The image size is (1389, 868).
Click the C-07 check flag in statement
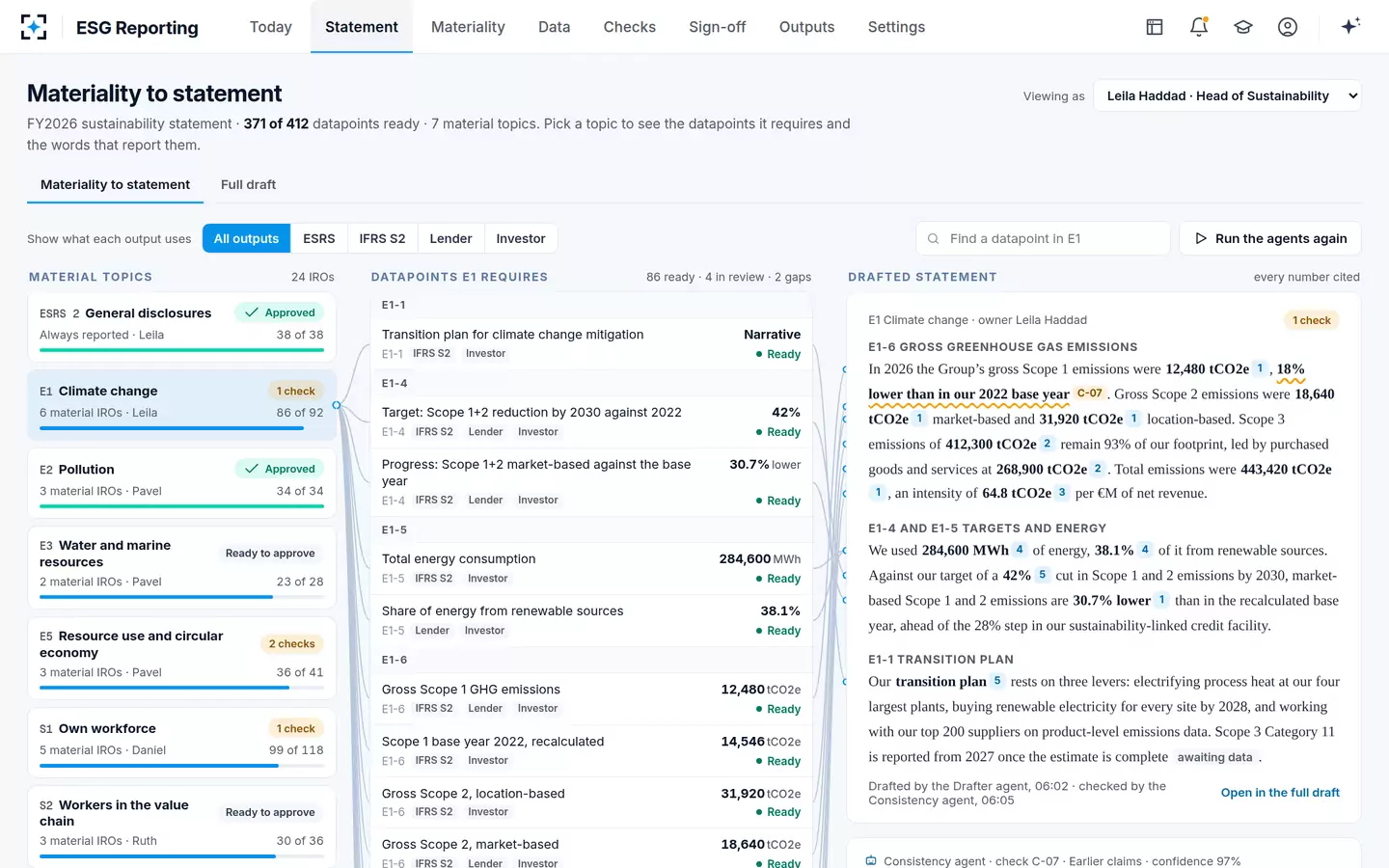pos(1089,393)
